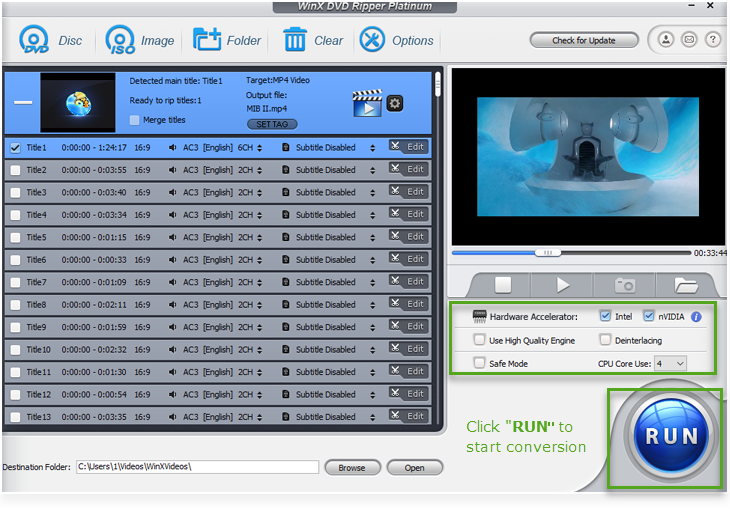Click the Check for Update button
730x510 pixels.
[584, 40]
